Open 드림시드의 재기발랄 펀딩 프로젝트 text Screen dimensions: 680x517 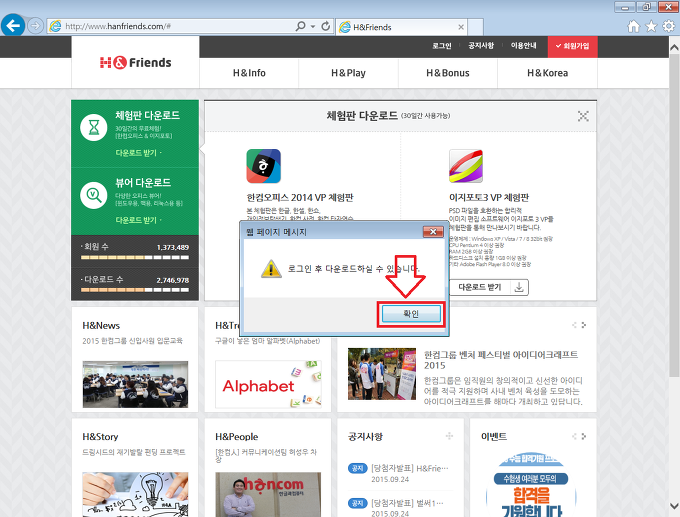pos(134,452)
